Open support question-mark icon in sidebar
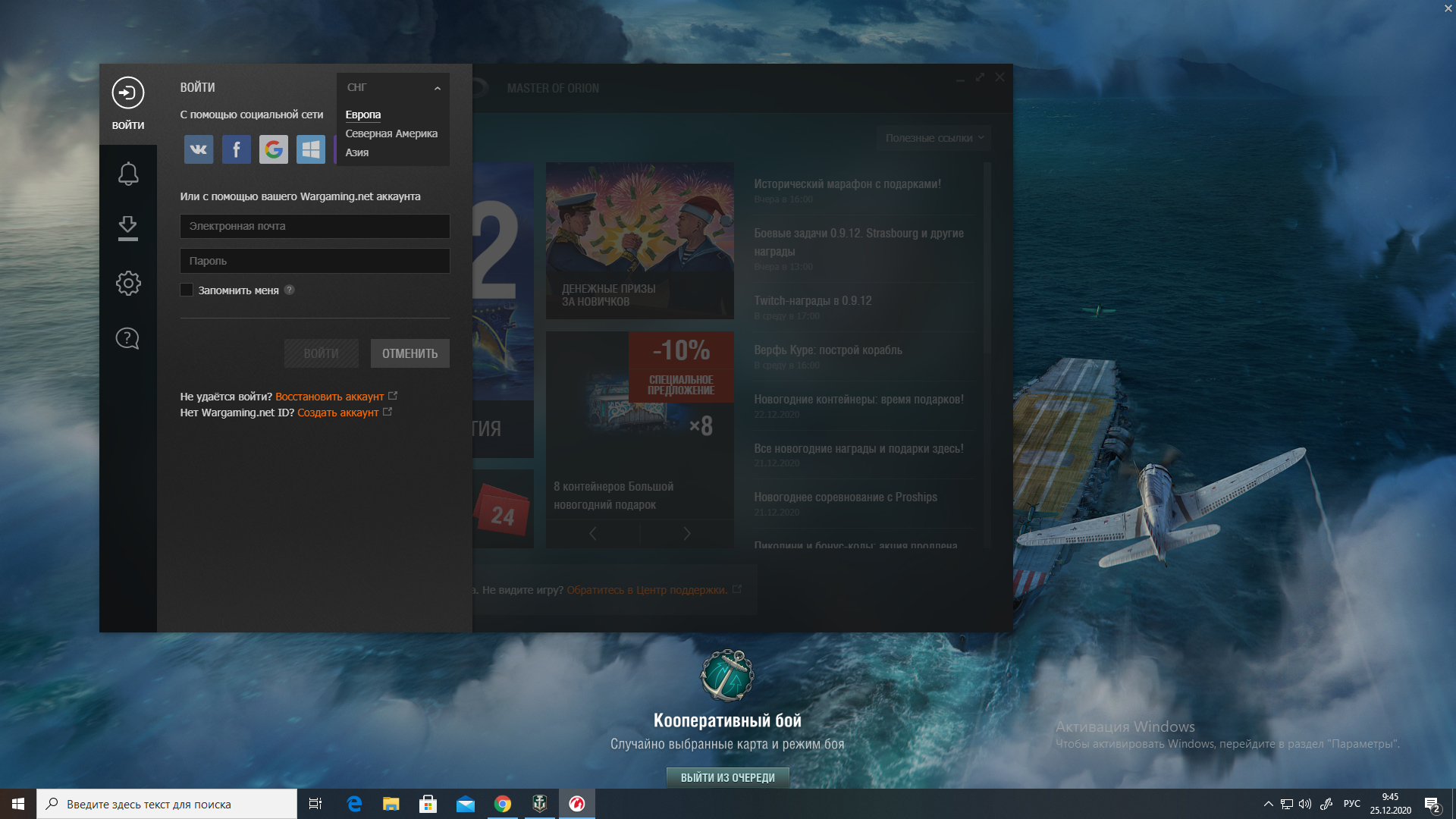Image resolution: width=1456 pixels, height=819 pixels. tap(127, 338)
